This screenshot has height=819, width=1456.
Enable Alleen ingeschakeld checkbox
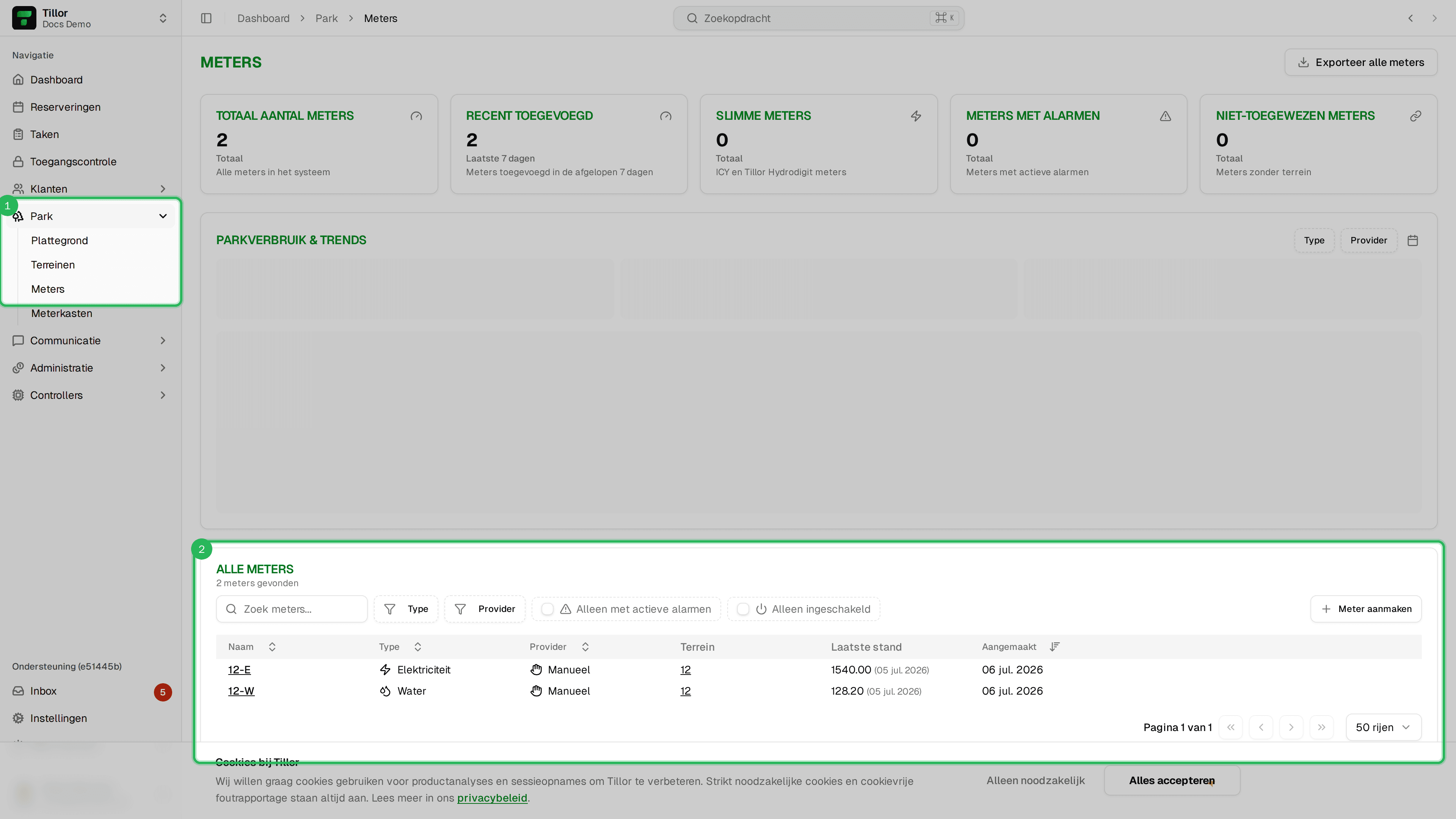pos(743,609)
